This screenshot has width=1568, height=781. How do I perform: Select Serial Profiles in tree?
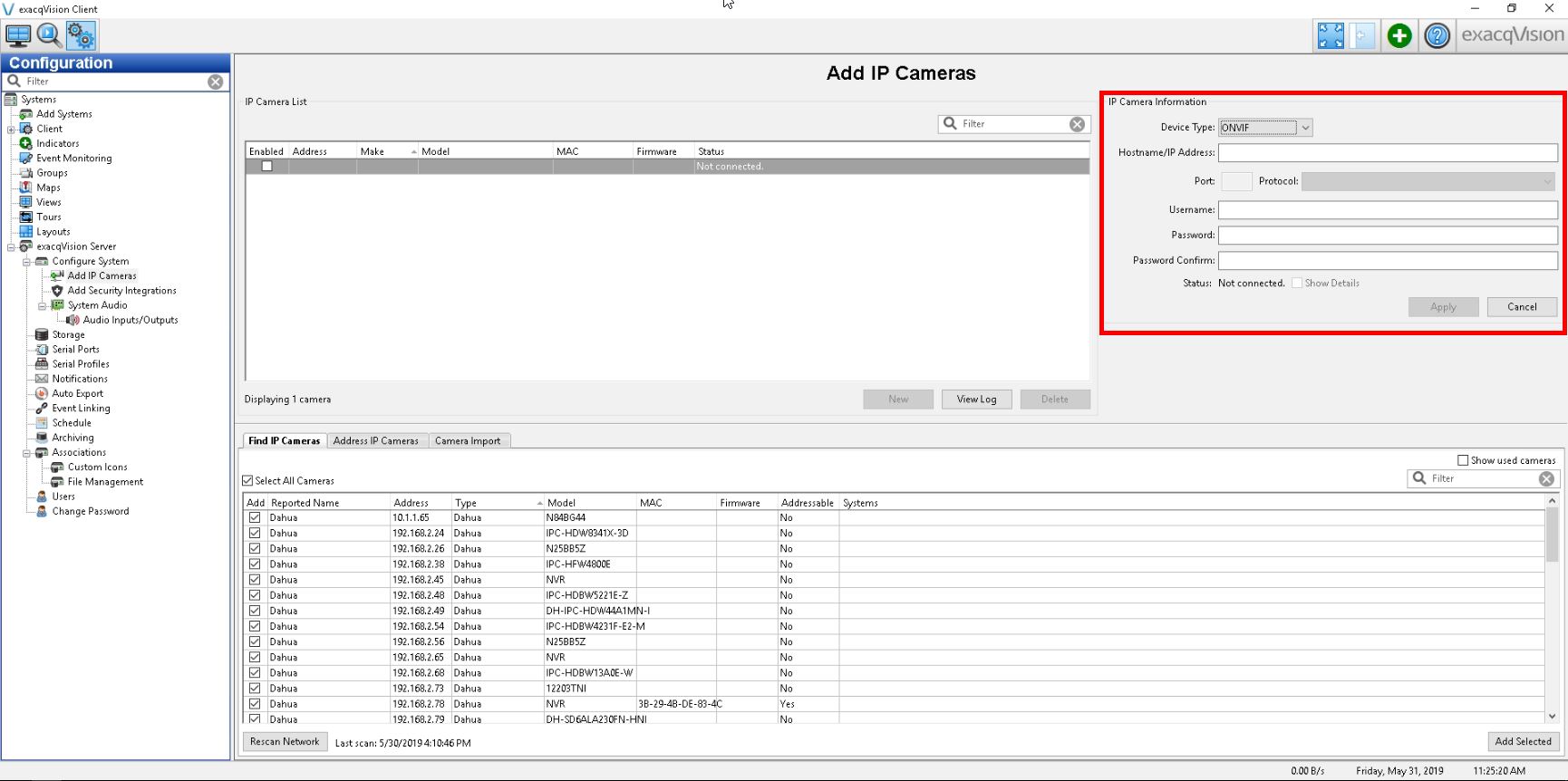point(81,364)
